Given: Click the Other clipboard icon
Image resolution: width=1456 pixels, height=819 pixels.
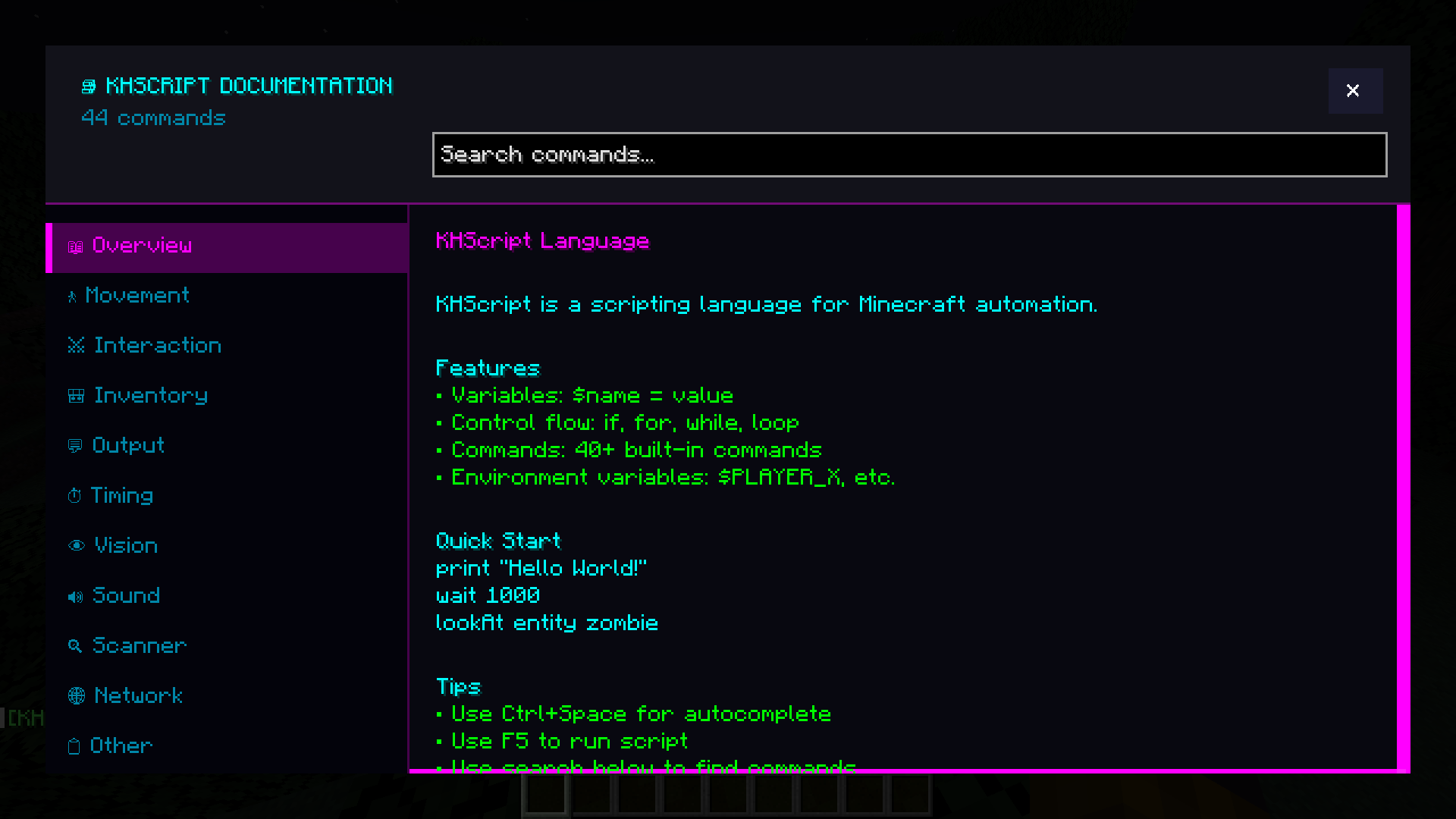Looking at the screenshot, I should click(x=74, y=746).
